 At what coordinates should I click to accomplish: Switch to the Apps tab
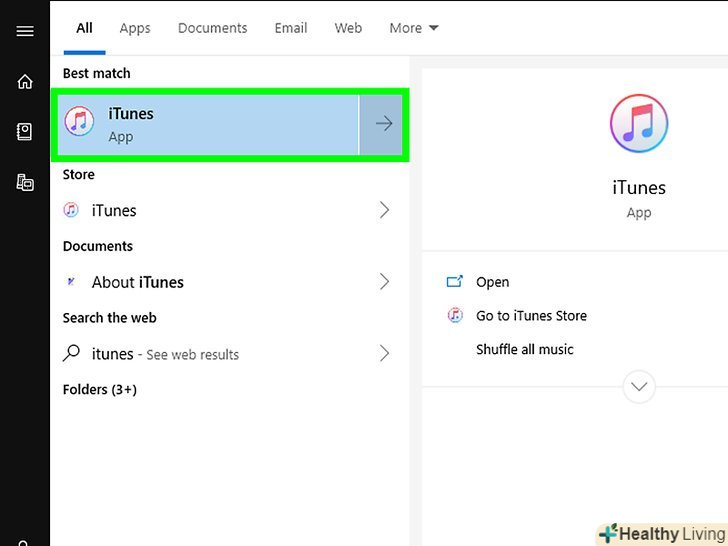click(x=135, y=28)
